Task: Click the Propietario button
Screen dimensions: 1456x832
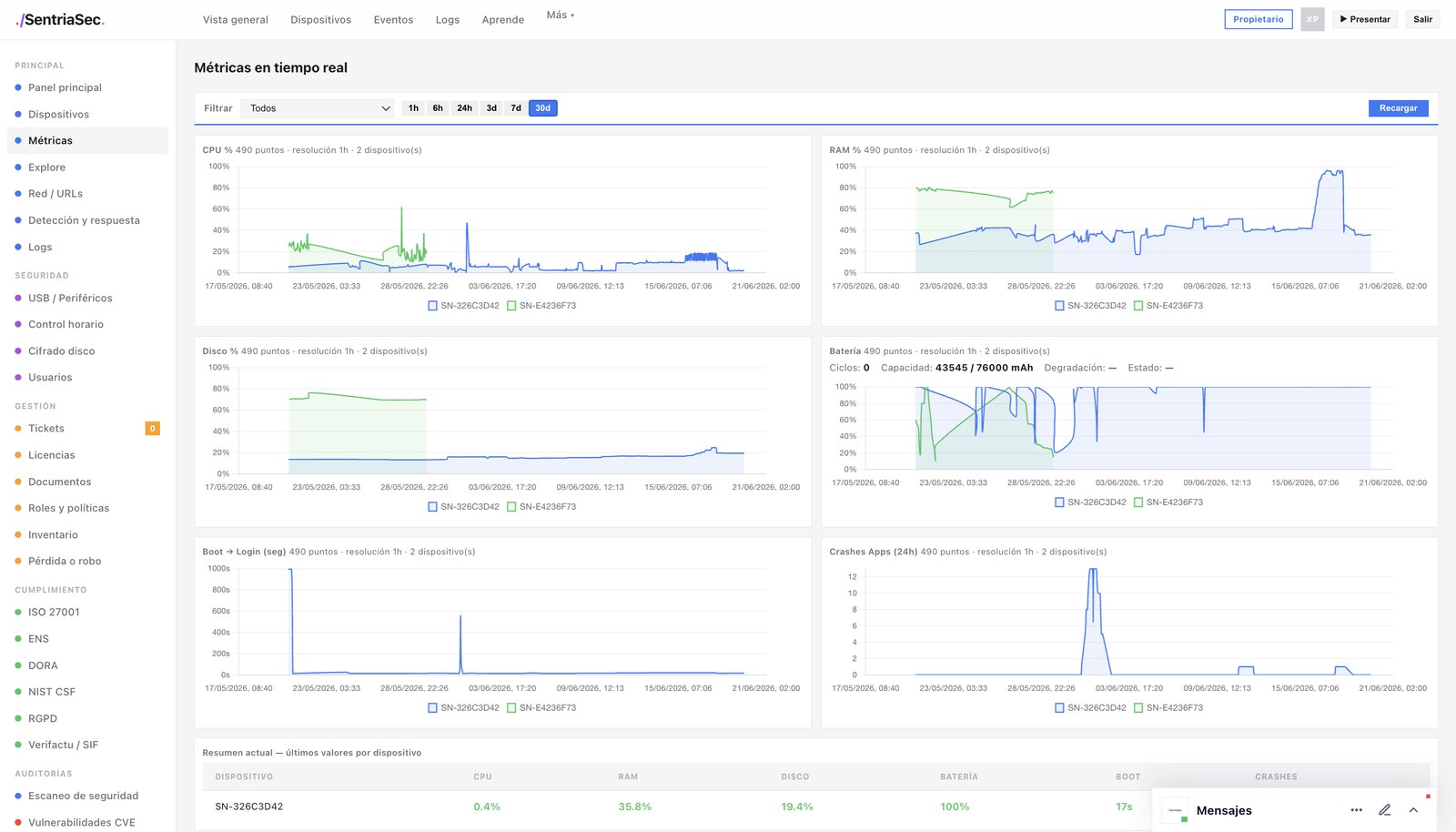Action: pyautogui.click(x=1259, y=19)
